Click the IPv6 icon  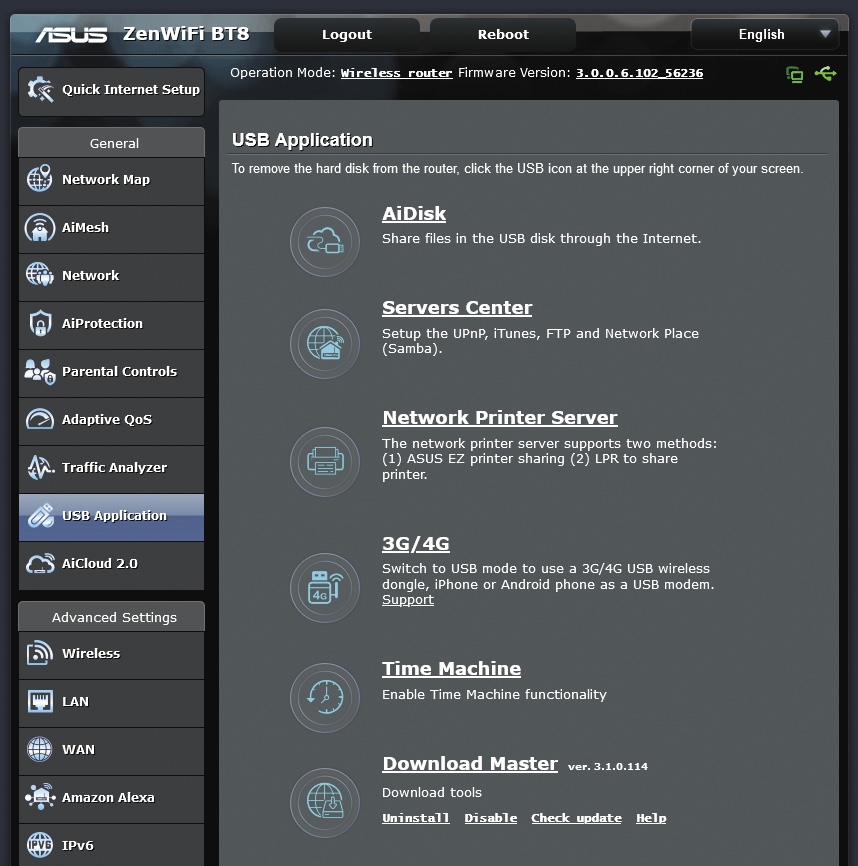click(x=40, y=845)
